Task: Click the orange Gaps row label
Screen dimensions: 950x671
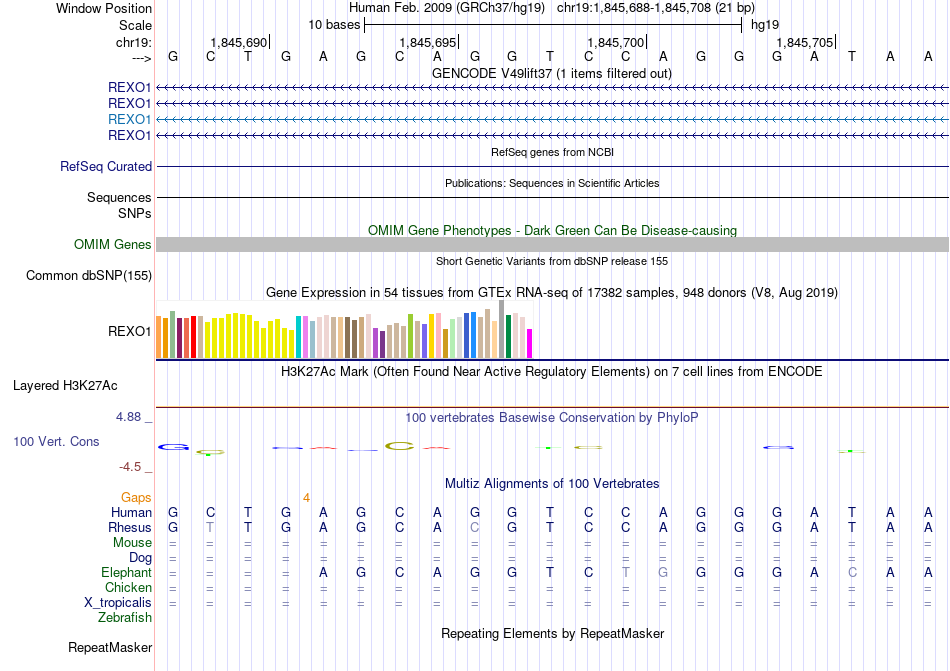Action: pos(136,497)
